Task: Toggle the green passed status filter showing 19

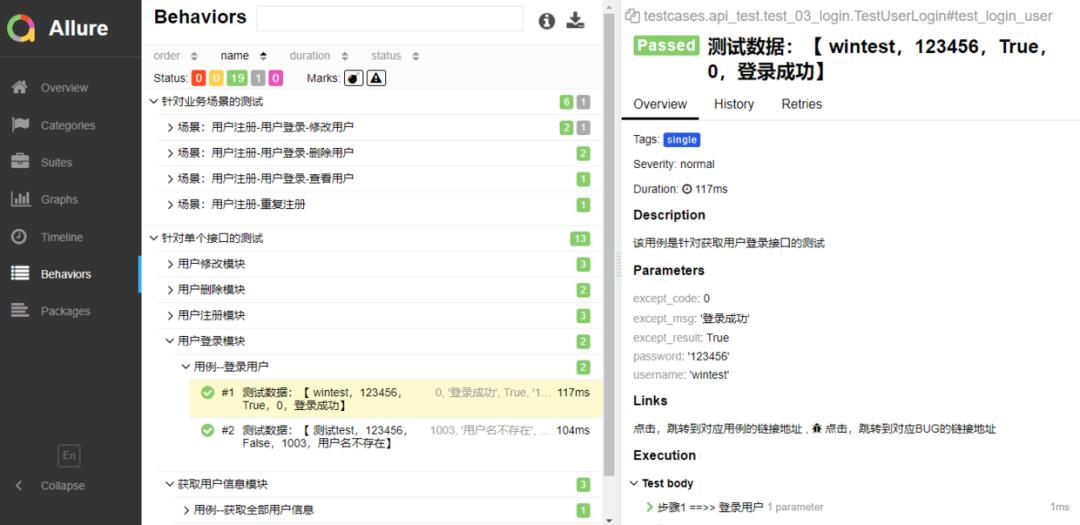Action: tap(238, 78)
